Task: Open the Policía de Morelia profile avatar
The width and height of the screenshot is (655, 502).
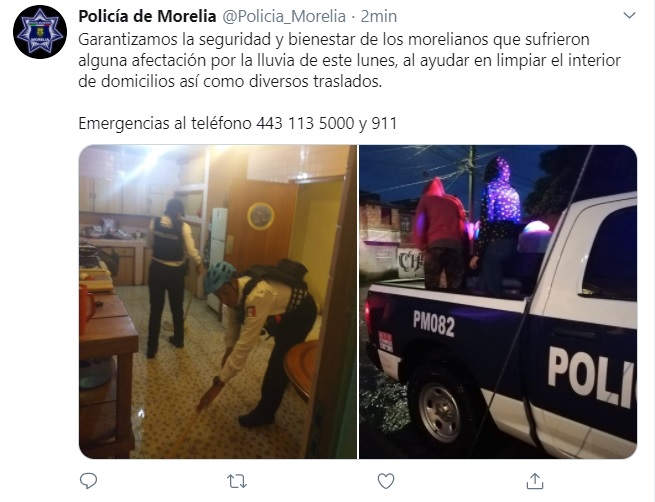Action: point(40,32)
